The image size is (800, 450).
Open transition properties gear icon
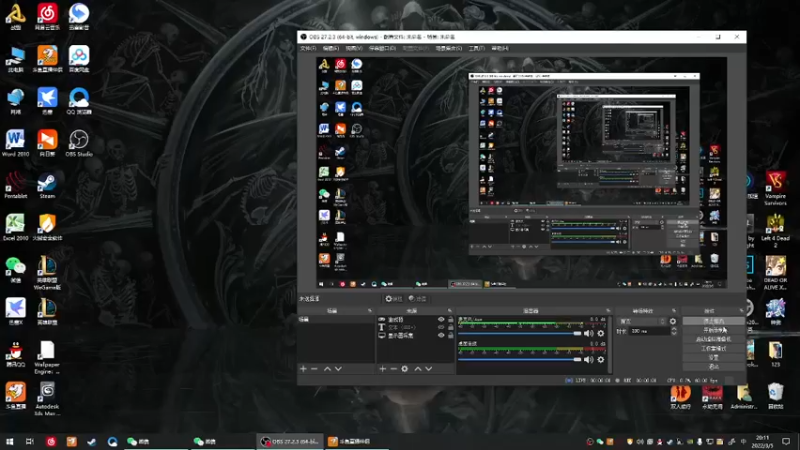point(672,321)
